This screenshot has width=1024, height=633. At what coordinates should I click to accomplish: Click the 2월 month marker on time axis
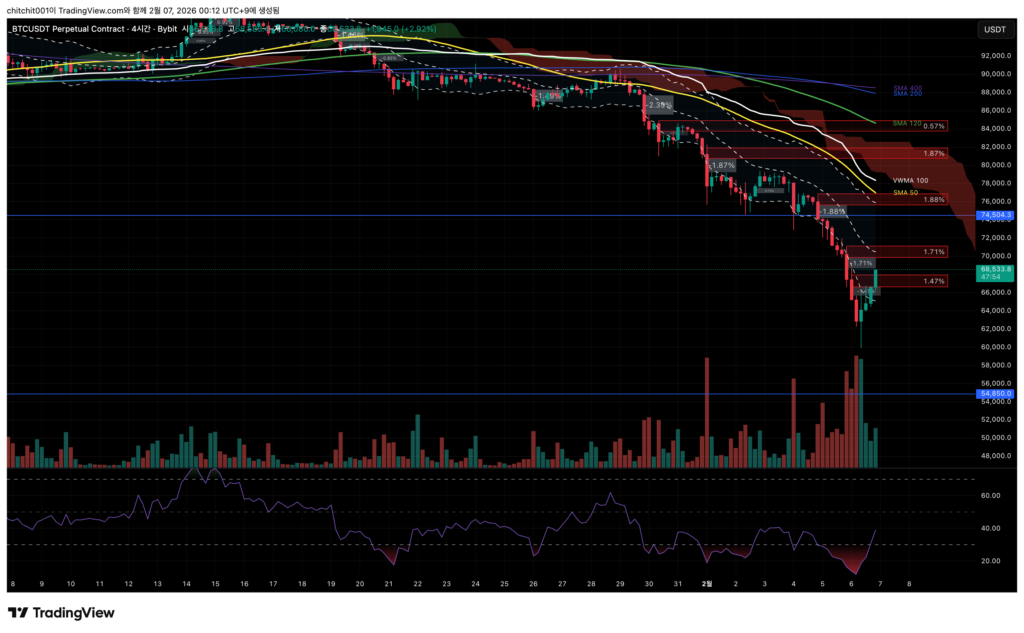click(x=707, y=582)
